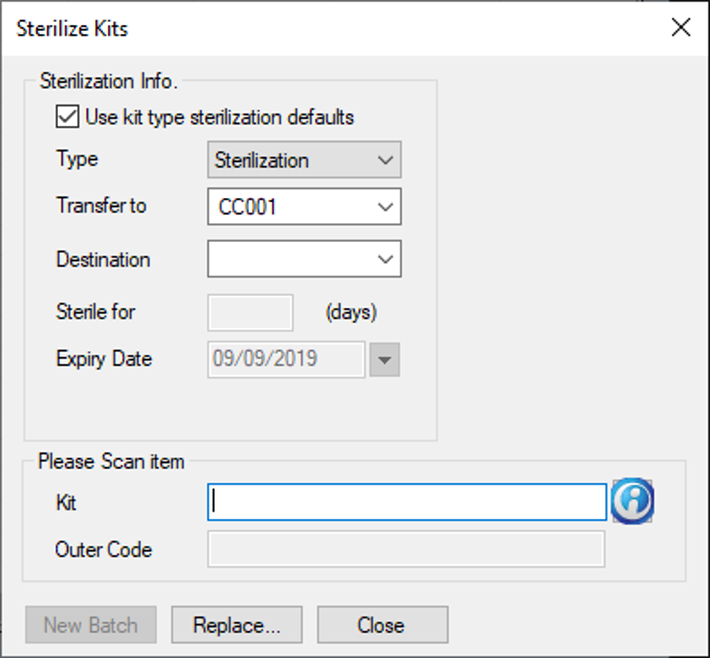The width and height of the screenshot is (710, 658).
Task: Click the Sterile for days field
Action: click(x=250, y=312)
